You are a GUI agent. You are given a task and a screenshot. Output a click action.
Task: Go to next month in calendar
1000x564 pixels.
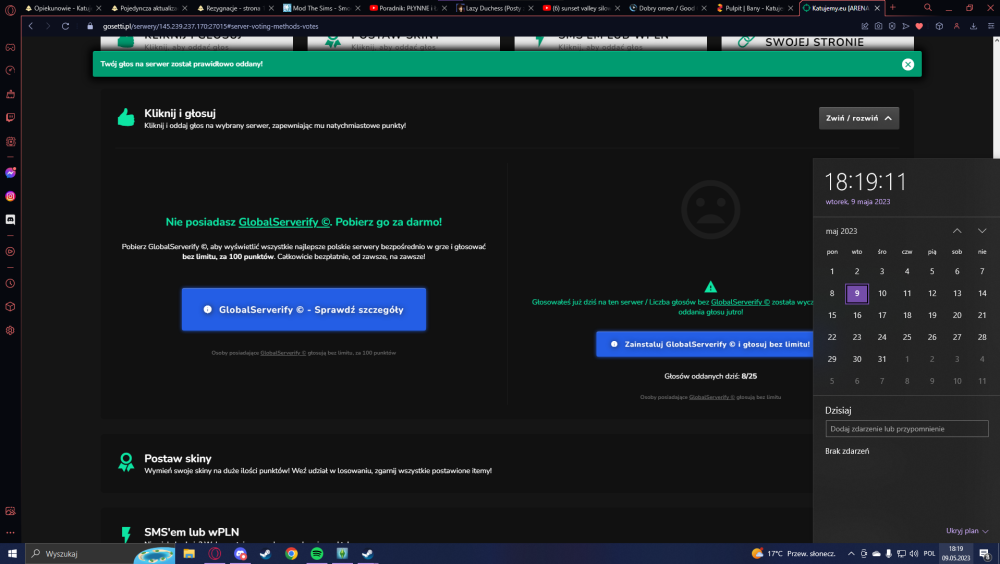click(982, 231)
